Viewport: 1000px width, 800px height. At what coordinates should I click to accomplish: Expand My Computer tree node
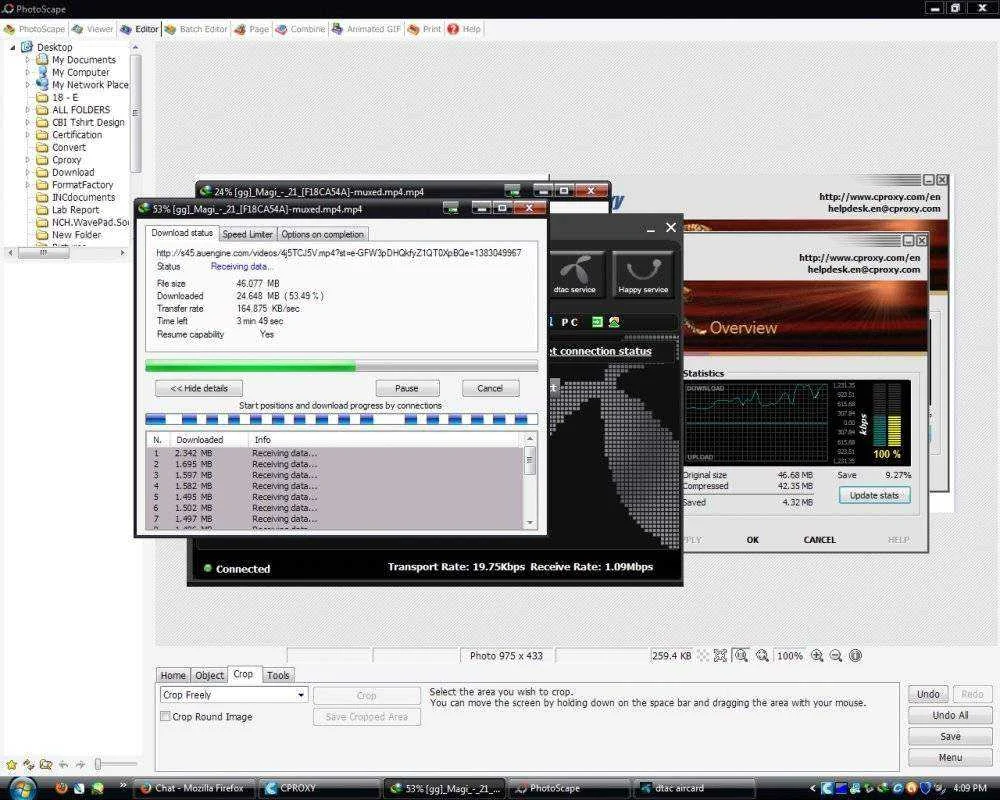pyautogui.click(x=27, y=72)
